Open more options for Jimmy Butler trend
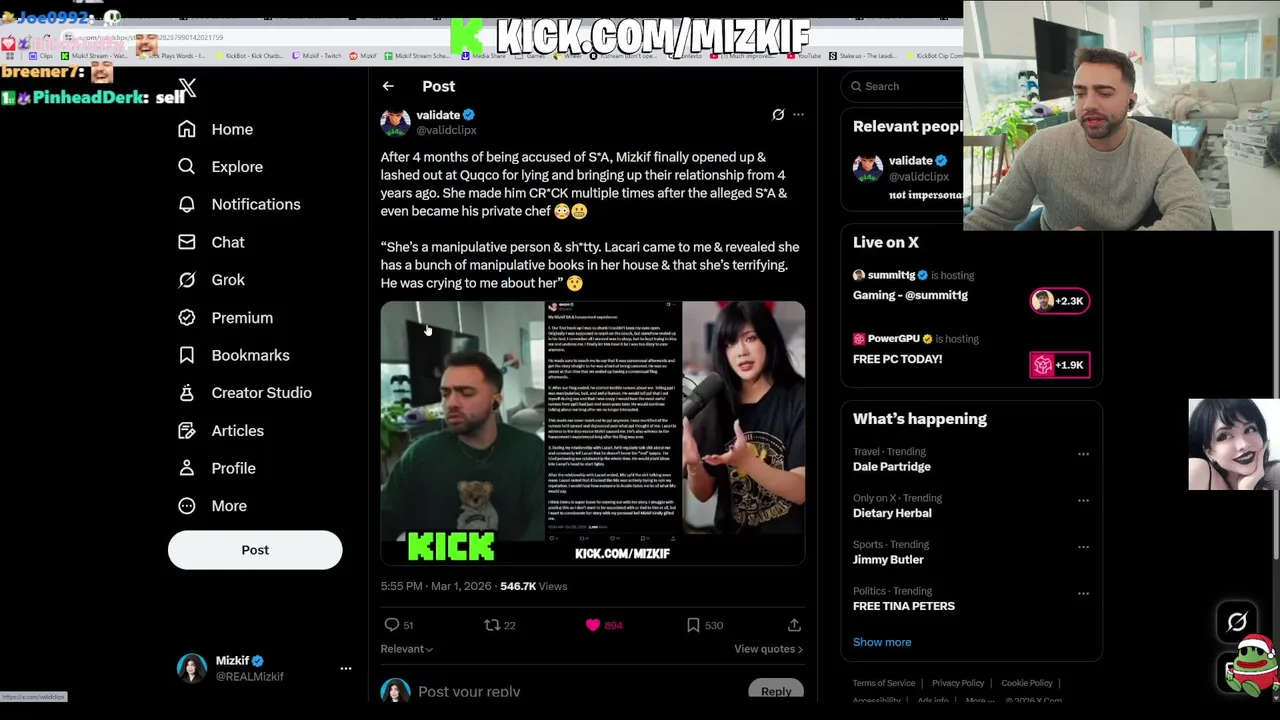The width and height of the screenshot is (1280, 720). coord(1083,547)
